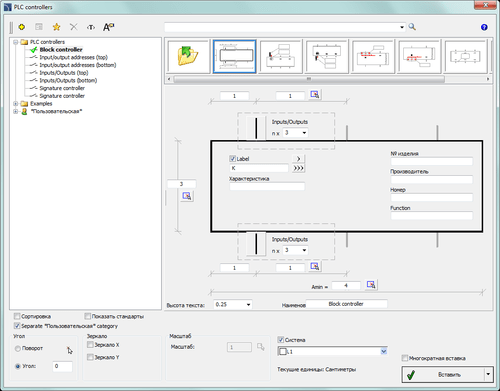Click the thumbnail scrollbar right arrow
This screenshot has height=391, width=500.
[x=488, y=79]
